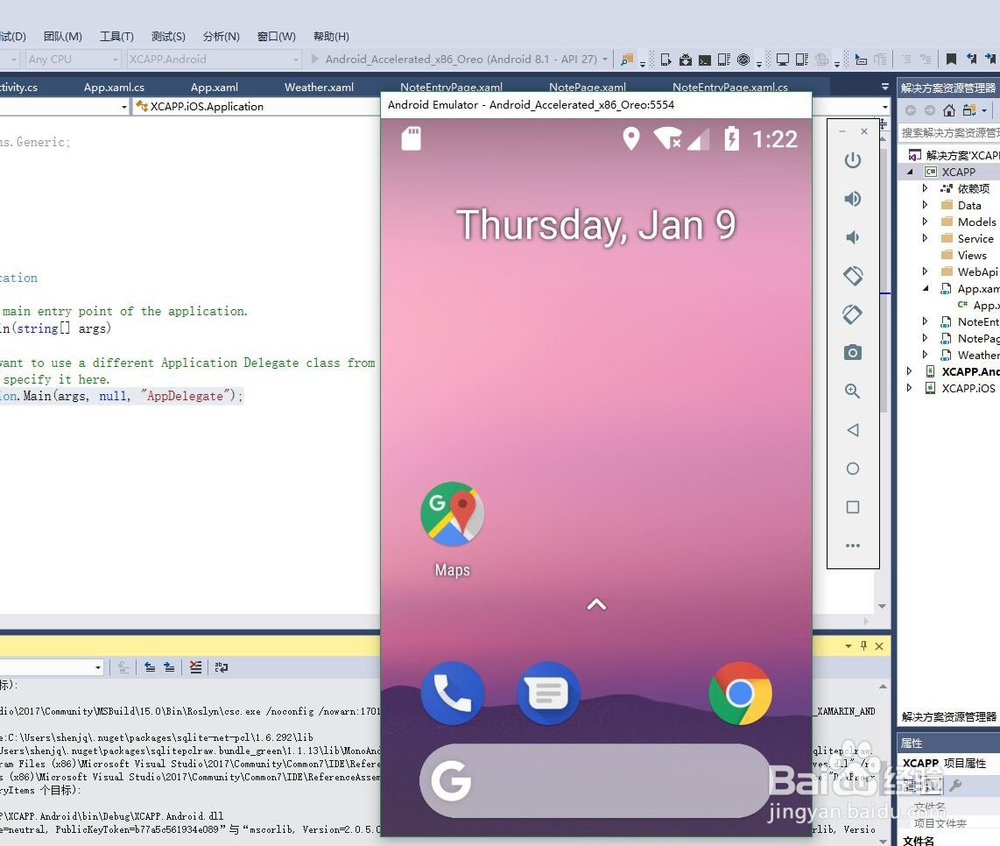Open the 测试(S) menu
The image size is (1000, 846).
168,36
